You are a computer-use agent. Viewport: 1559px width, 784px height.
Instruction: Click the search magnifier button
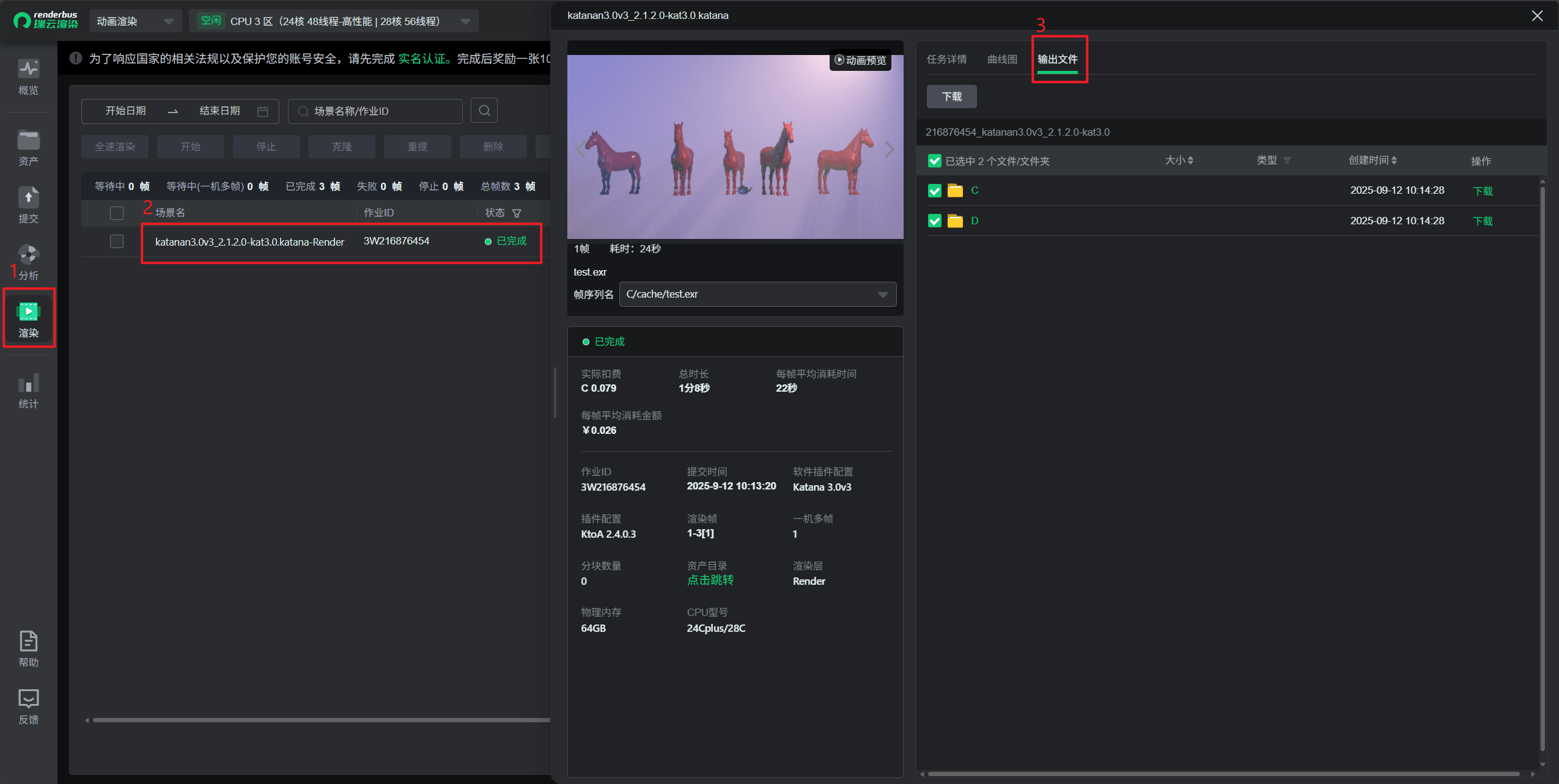484,111
